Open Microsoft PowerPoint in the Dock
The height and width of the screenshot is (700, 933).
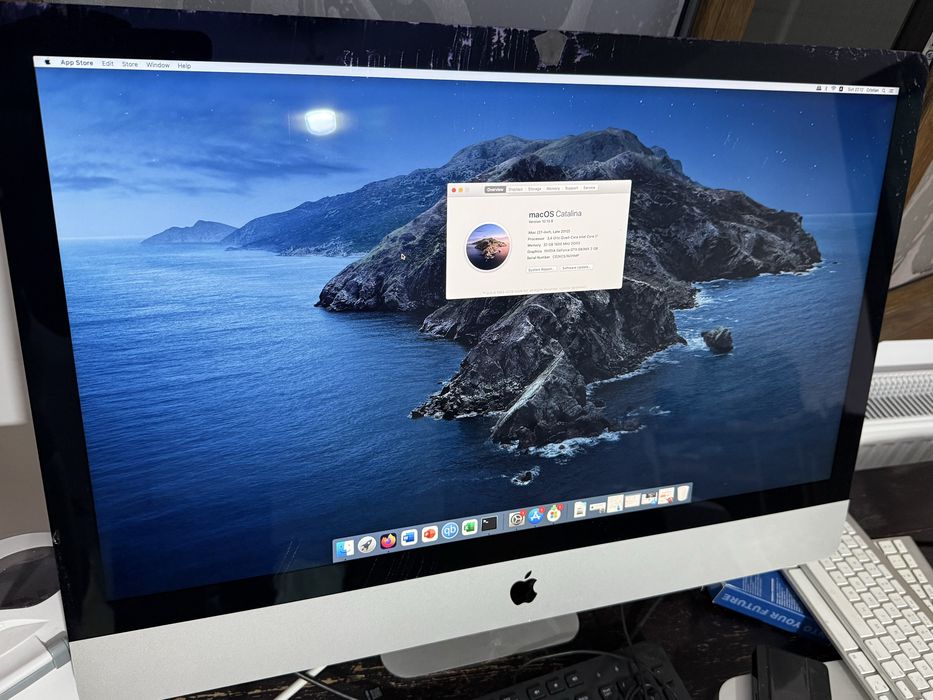tap(430, 534)
